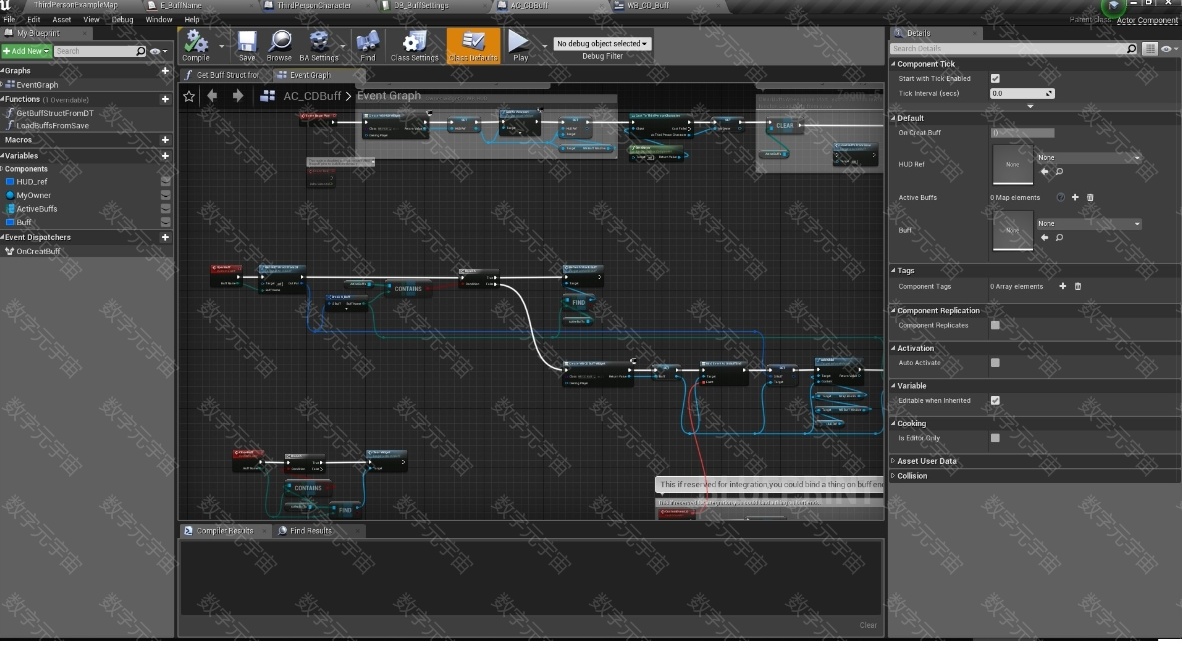Toggle Editable when Inherited checkbox
The image size is (1182, 663).
click(x=995, y=401)
